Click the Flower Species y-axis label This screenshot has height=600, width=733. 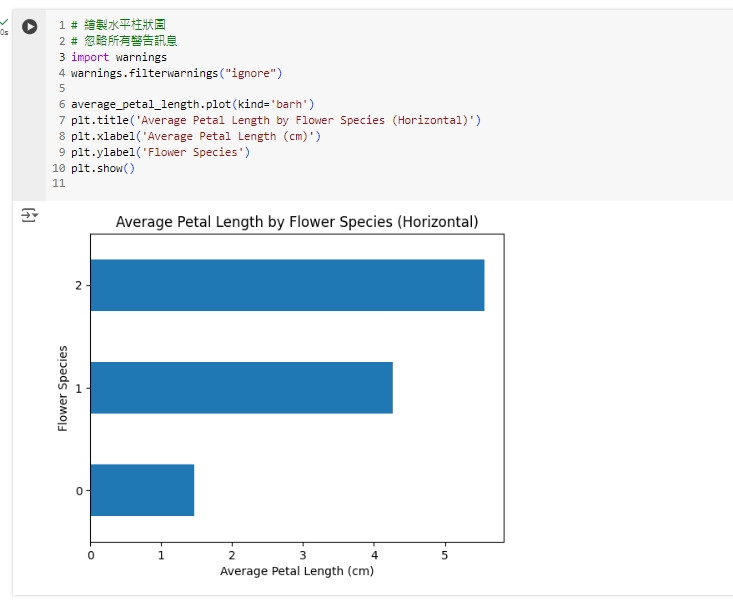(63, 388)
